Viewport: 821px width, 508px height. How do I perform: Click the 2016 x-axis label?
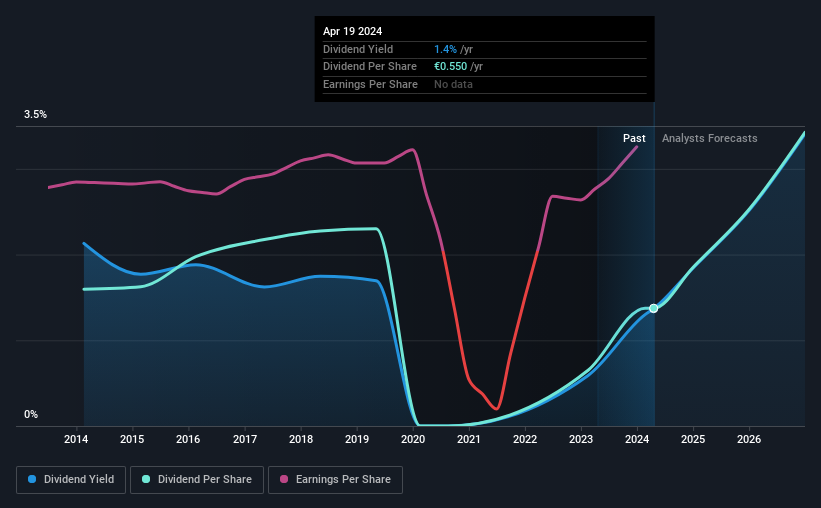[x=188, y=439]
